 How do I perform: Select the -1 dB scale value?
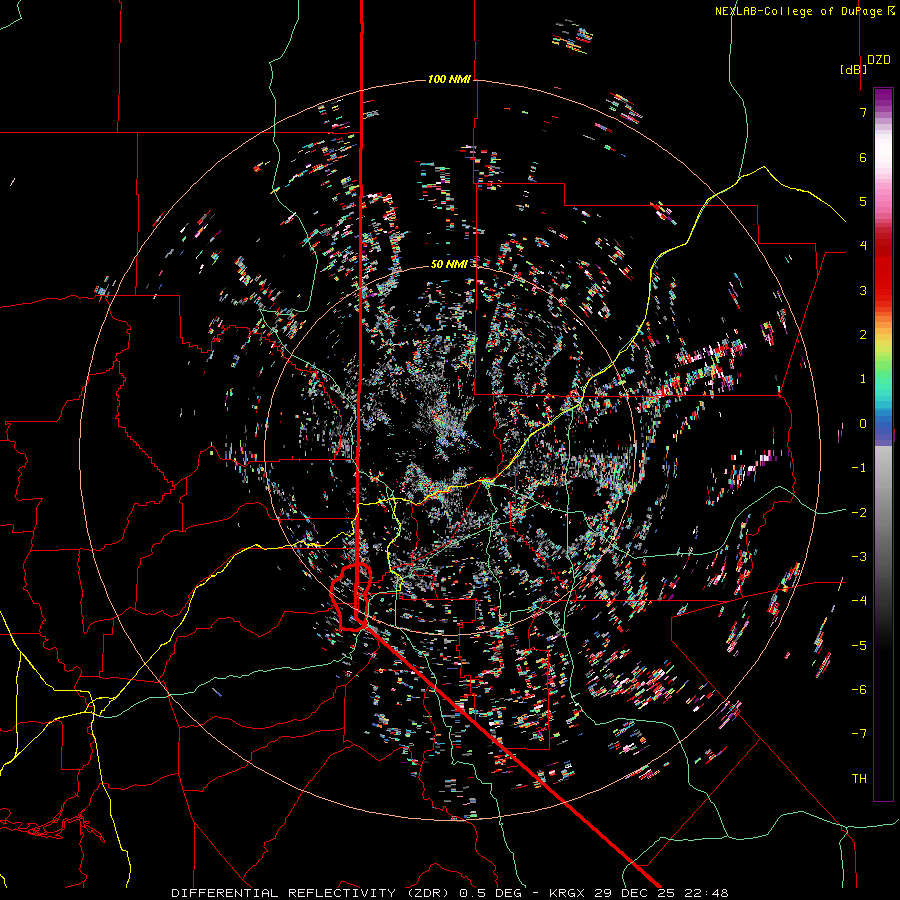tap(859, 468)
